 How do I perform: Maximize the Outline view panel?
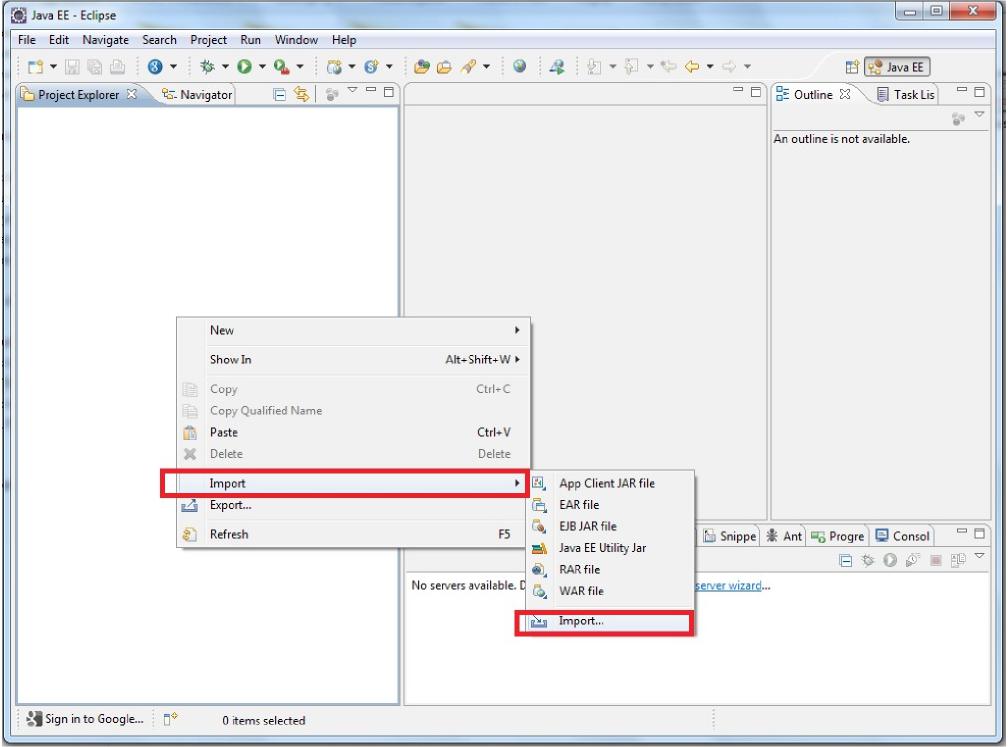click(x=979, y=92)
